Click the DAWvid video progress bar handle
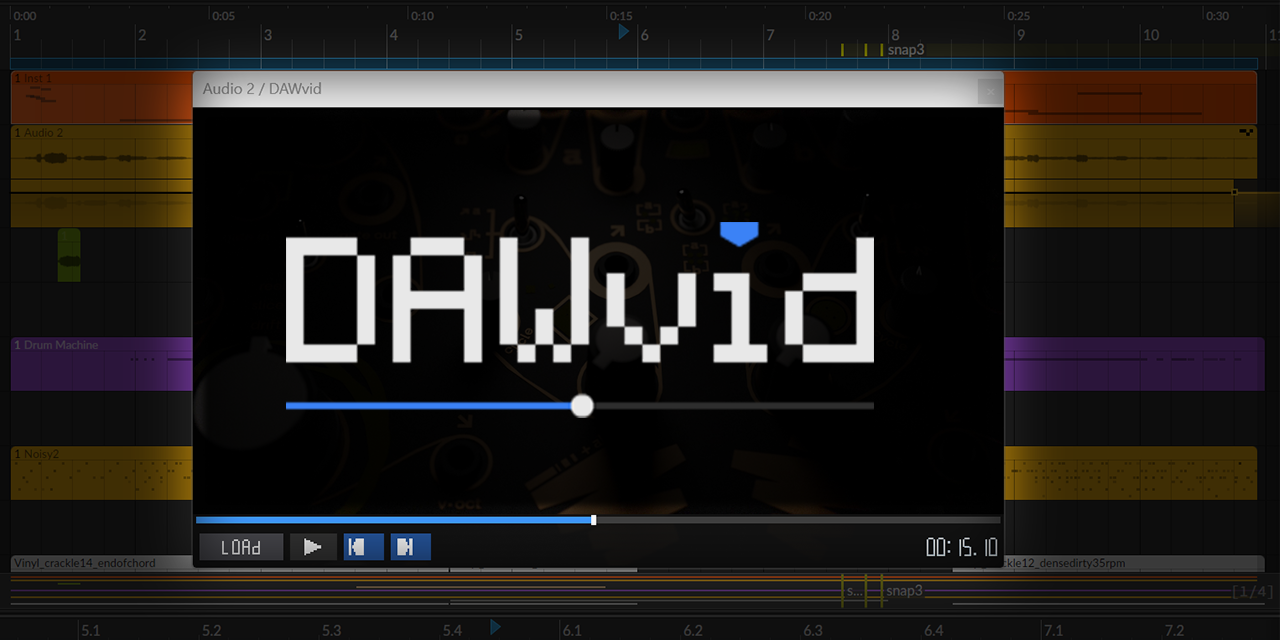This screenshot has height=640, width=1280. pos(594,520)
